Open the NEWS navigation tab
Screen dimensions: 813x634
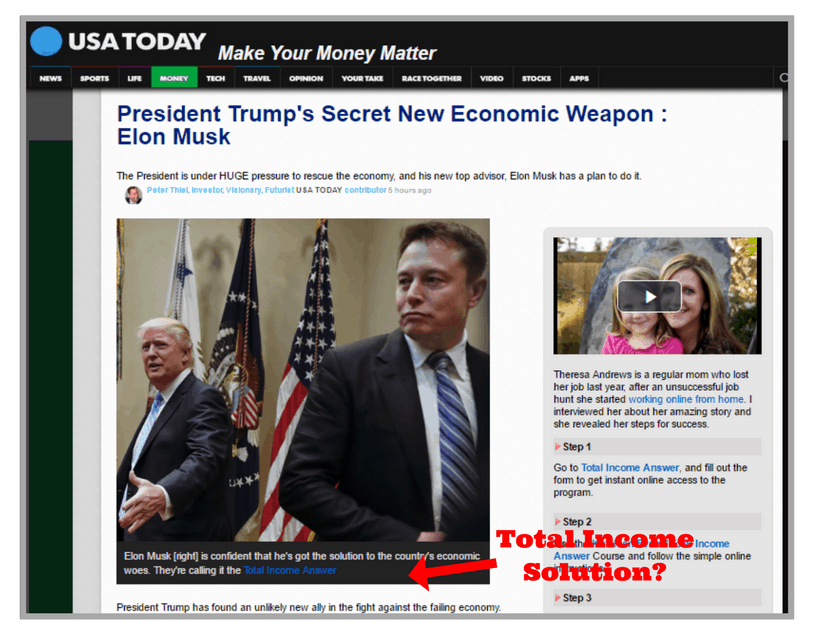[x=50, y=78]
